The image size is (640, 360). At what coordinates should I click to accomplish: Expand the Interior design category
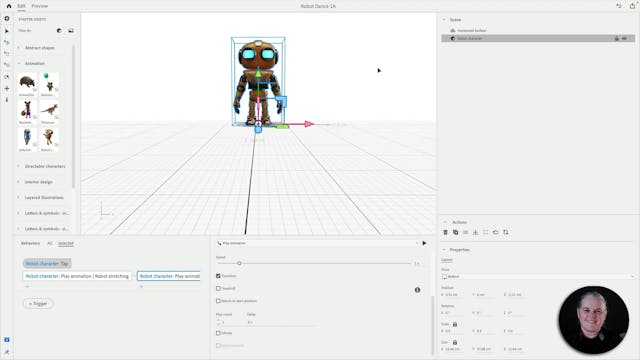(39, 182)
